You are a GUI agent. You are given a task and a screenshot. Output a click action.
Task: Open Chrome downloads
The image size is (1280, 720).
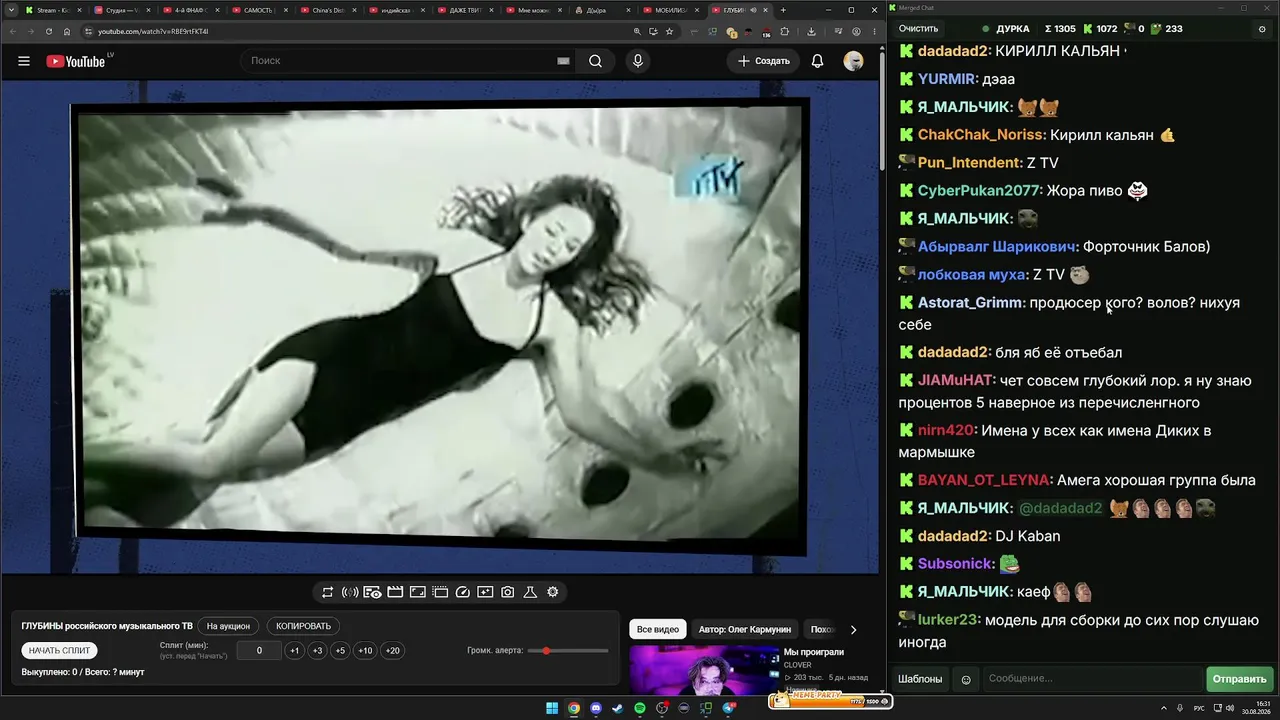811,31
